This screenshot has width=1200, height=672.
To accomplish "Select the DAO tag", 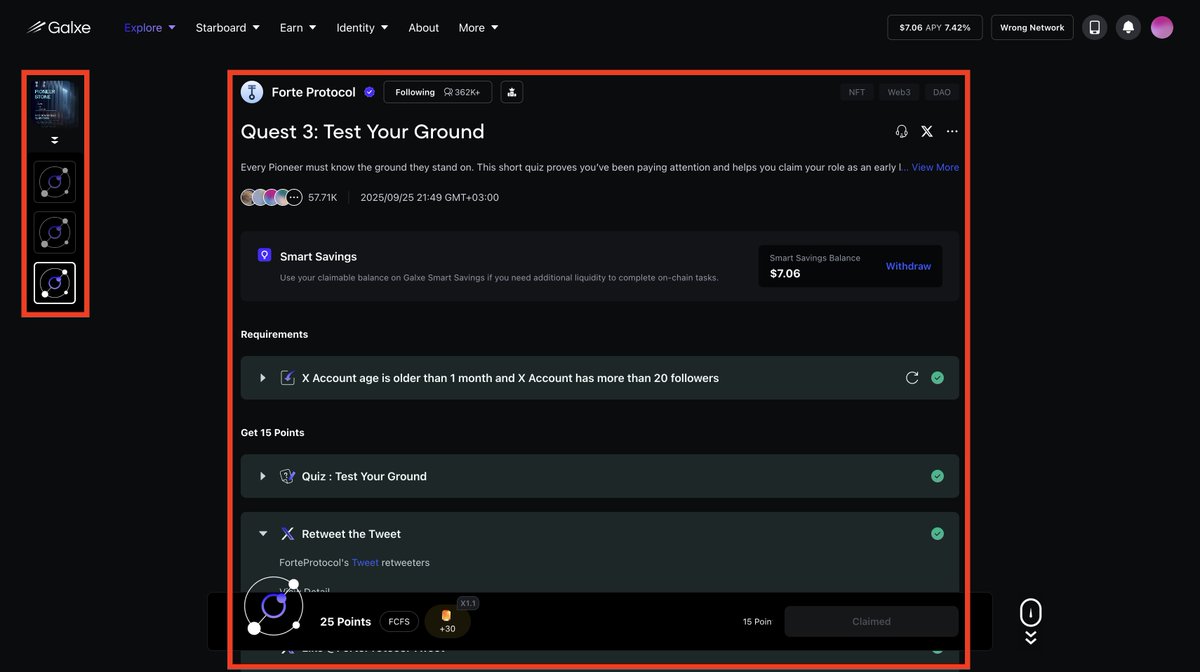I will (x=942, y=92).
